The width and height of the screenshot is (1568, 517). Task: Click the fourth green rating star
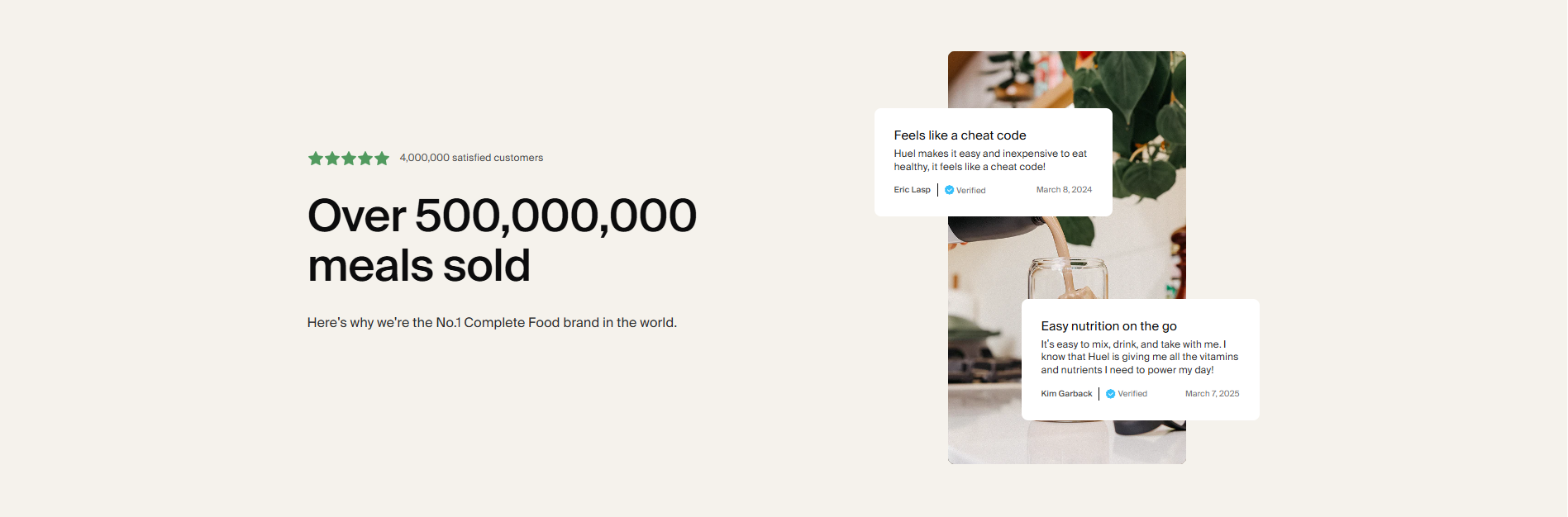365,159
